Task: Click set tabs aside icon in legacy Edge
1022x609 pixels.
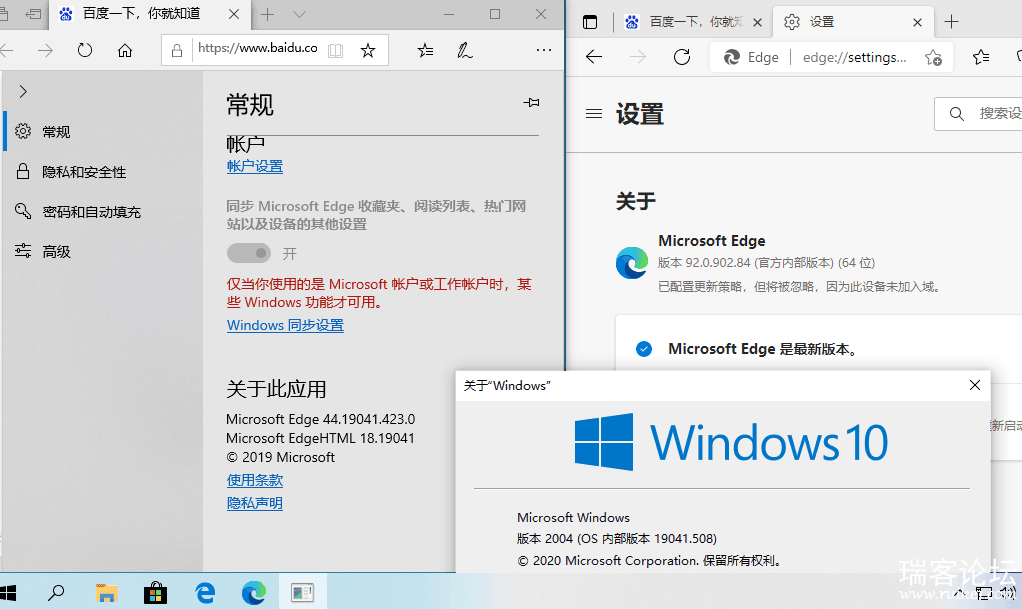Action: click(x=33, y=14)
